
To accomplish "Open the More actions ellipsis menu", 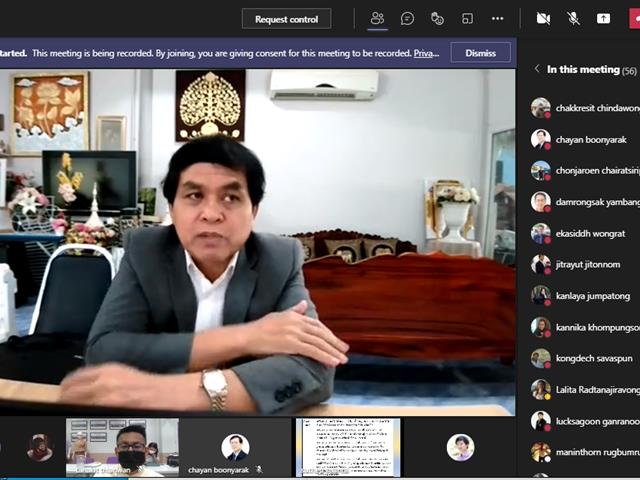I will point(497,18).
